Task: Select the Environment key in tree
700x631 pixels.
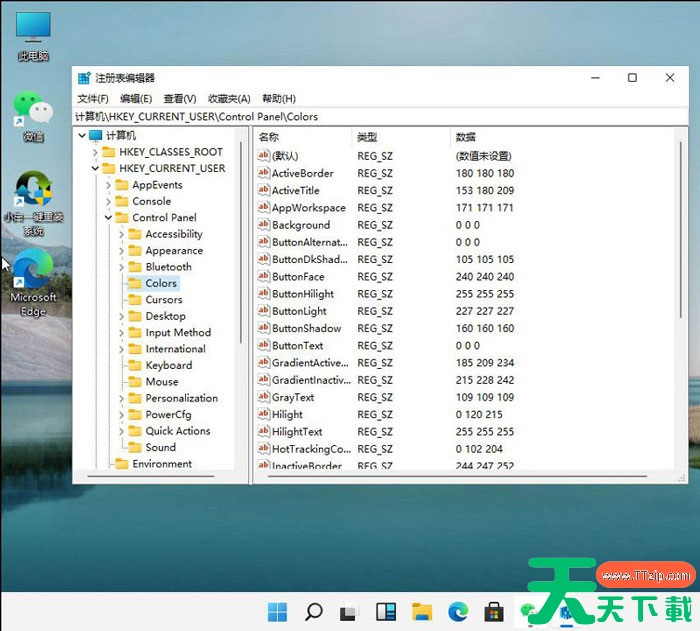Action: [x=162, y=464]
